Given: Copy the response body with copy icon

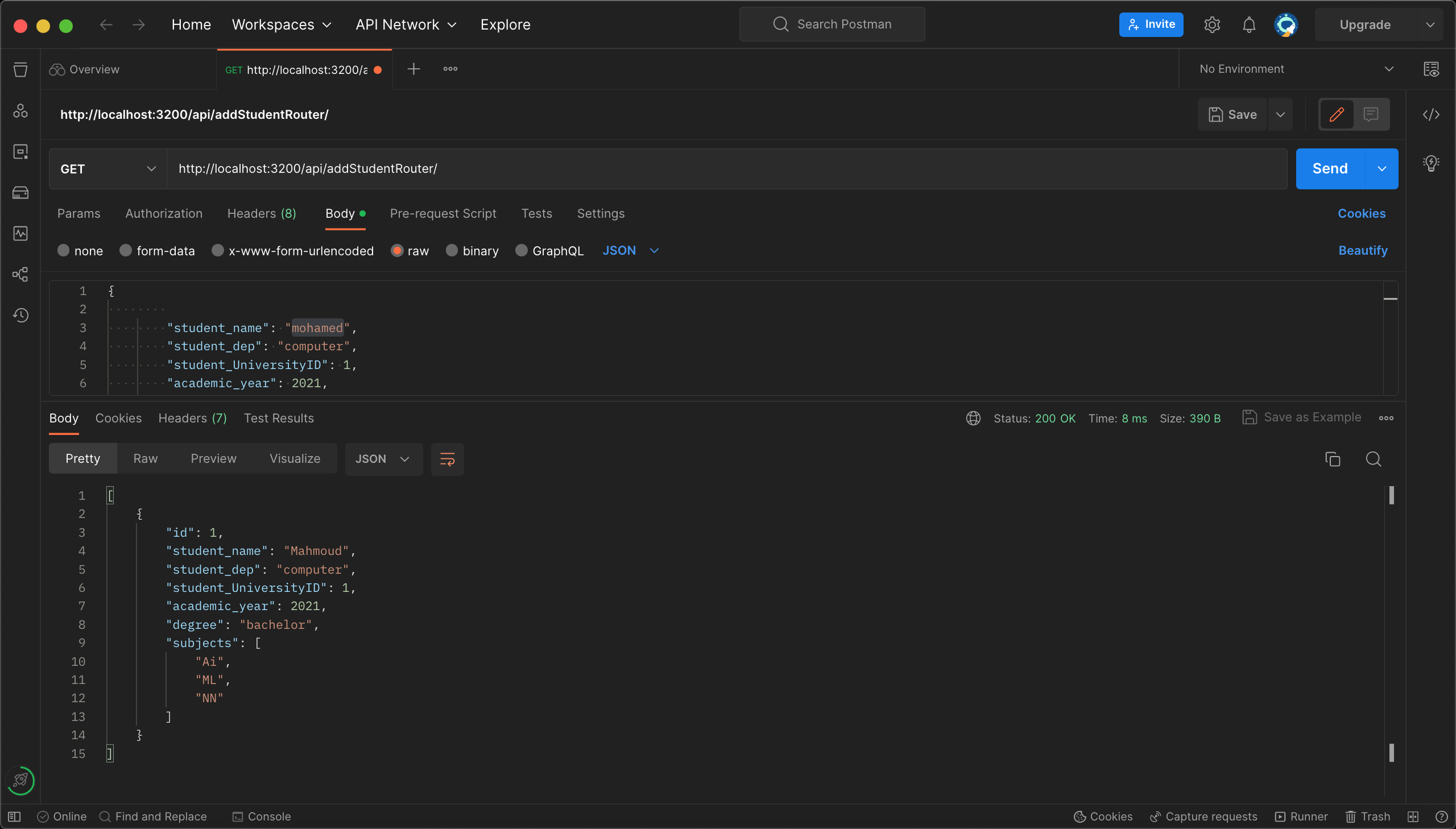Looking at the screenshot, I should (x=1333, y=459).
